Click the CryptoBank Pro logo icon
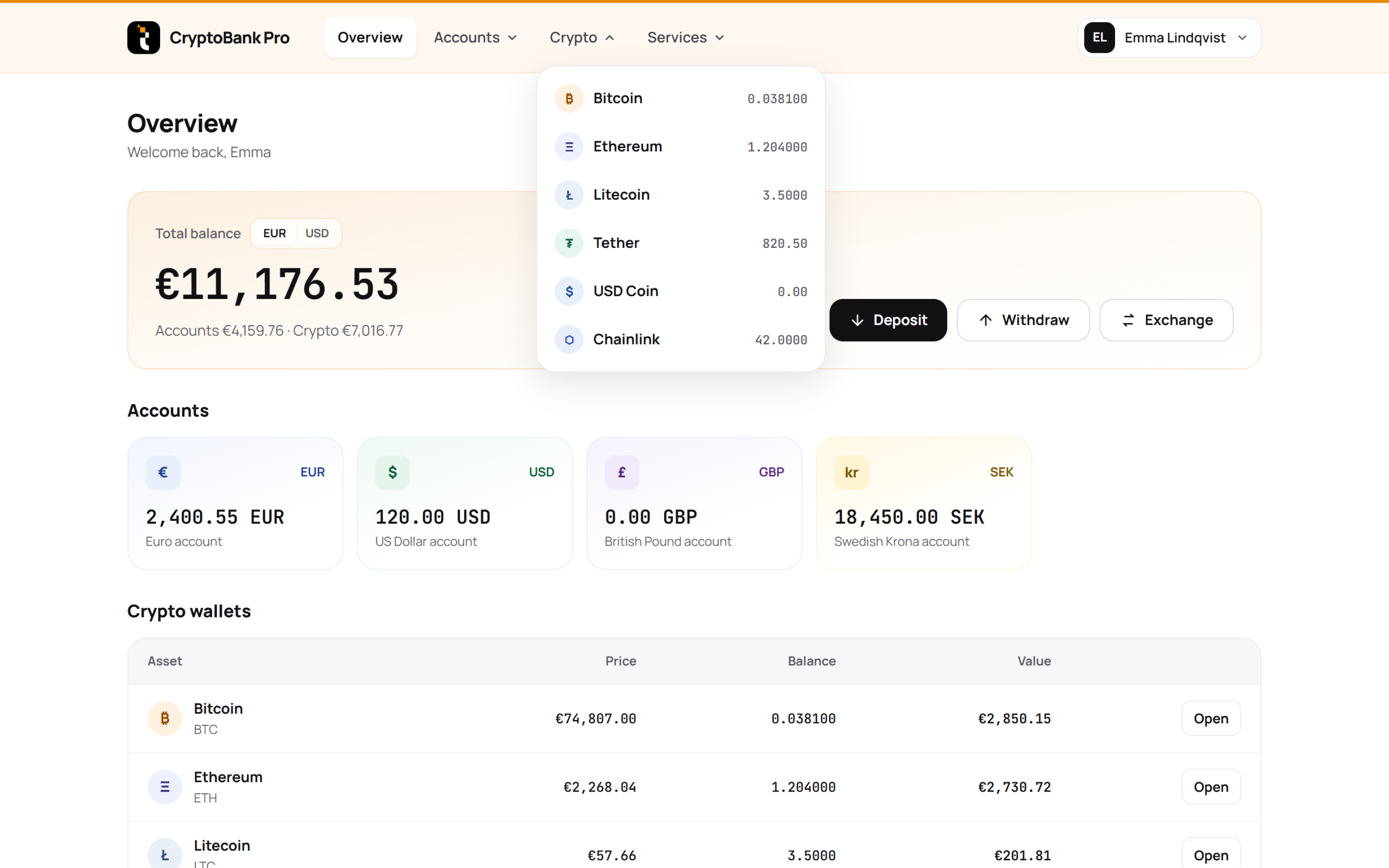 point(143,37)
